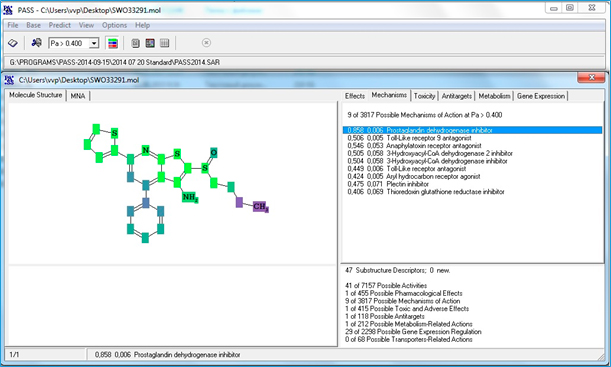Click status bar '1/1' molecule counter
Screen dimensions: 611x367
[x=14, y=355]
